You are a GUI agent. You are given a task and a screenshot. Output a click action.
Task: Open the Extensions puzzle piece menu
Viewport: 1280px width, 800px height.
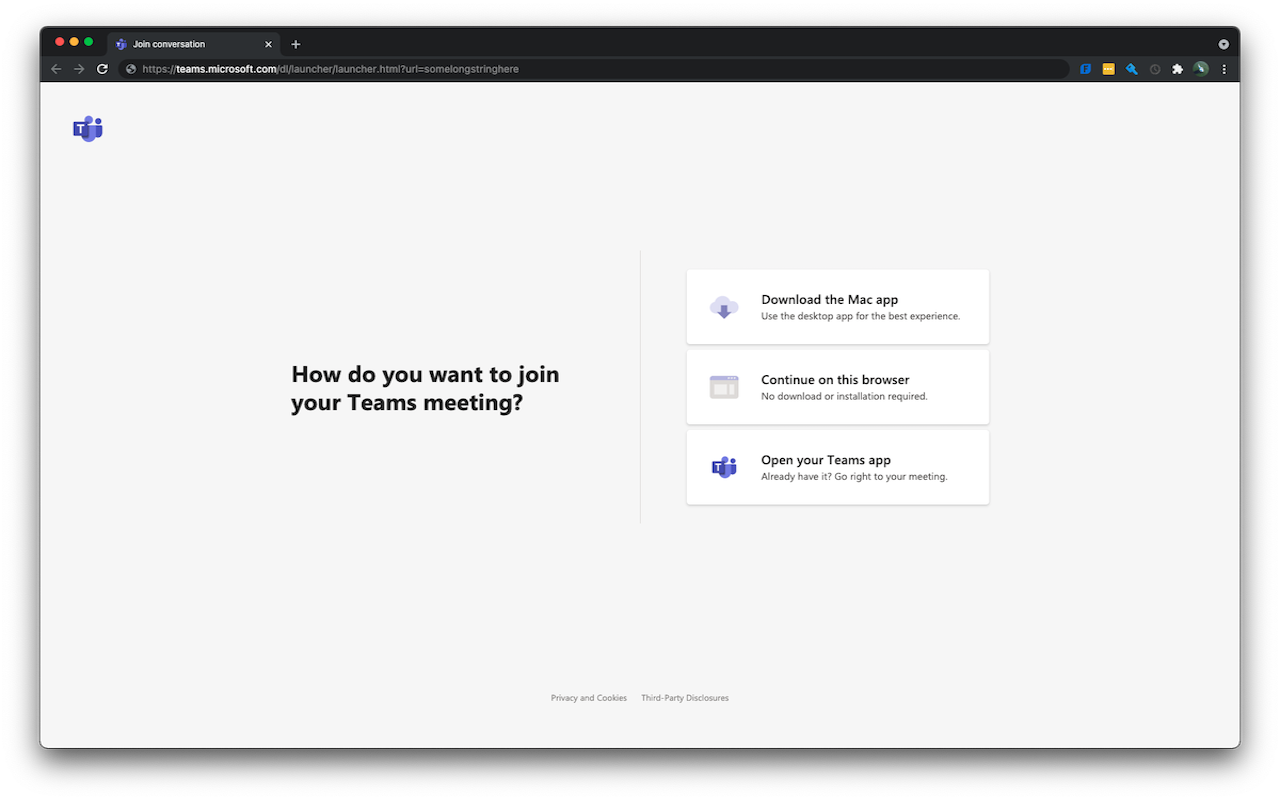(x=1177, y=69)
